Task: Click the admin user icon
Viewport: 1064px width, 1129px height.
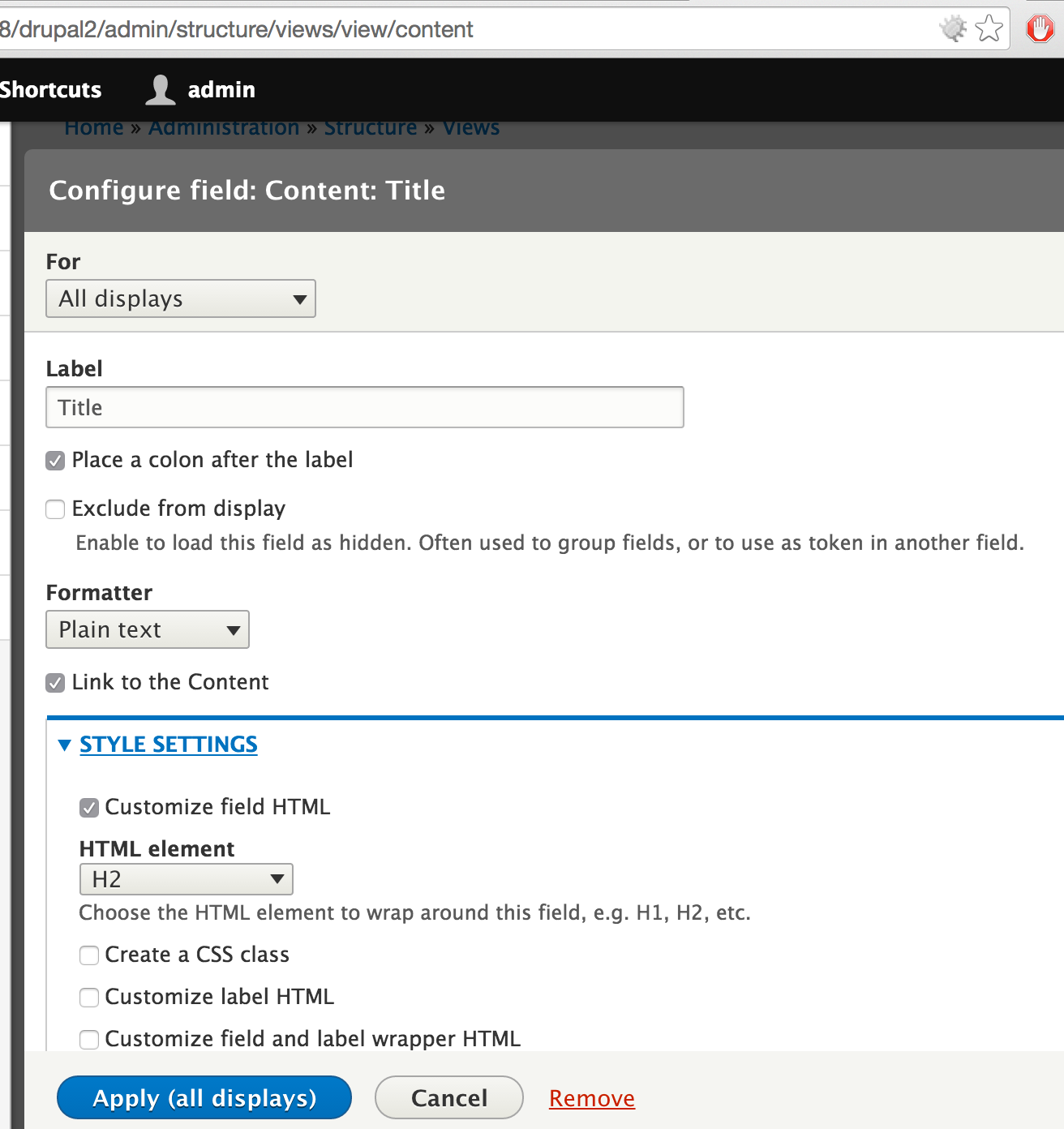Action: (x=160, y=89)
